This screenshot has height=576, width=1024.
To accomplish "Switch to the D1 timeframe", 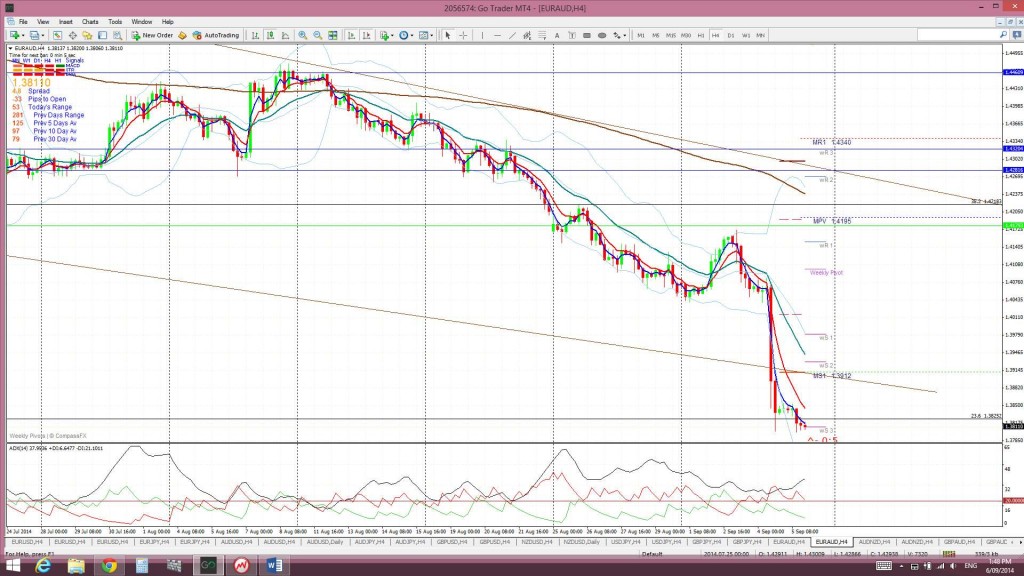I will pos(731,35).
